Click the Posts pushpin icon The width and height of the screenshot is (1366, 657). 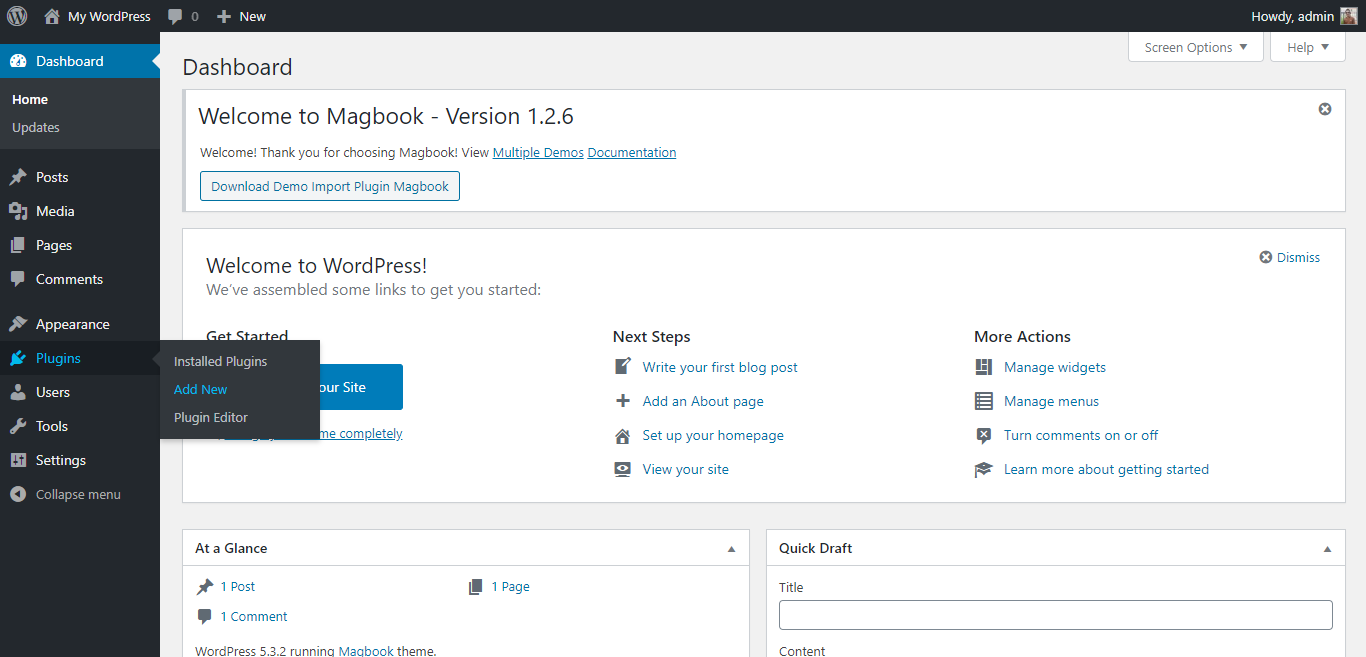[18, 177]
